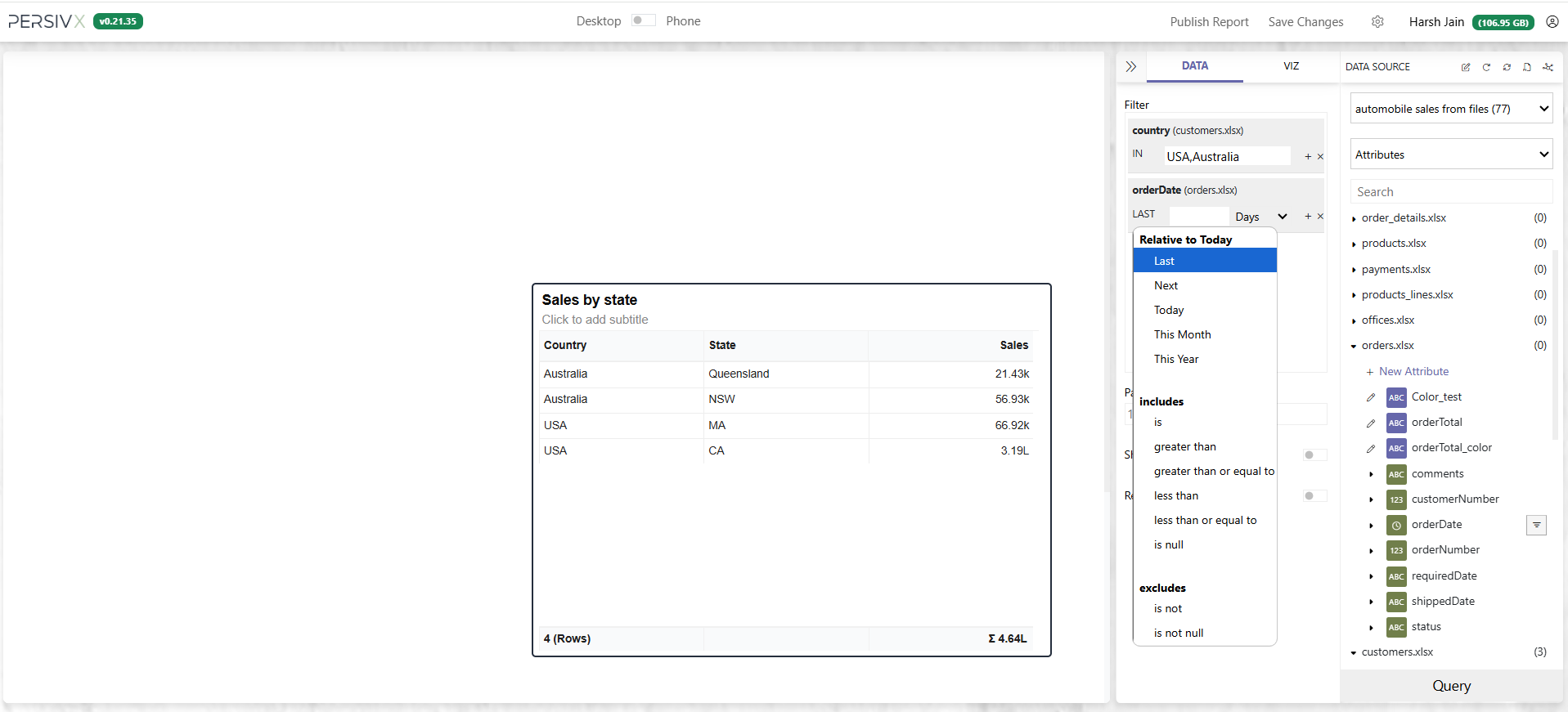The height and width of the screenshot is (712, 1568).
Task: Click Save Changes
Action: (x=1305, y=22)
